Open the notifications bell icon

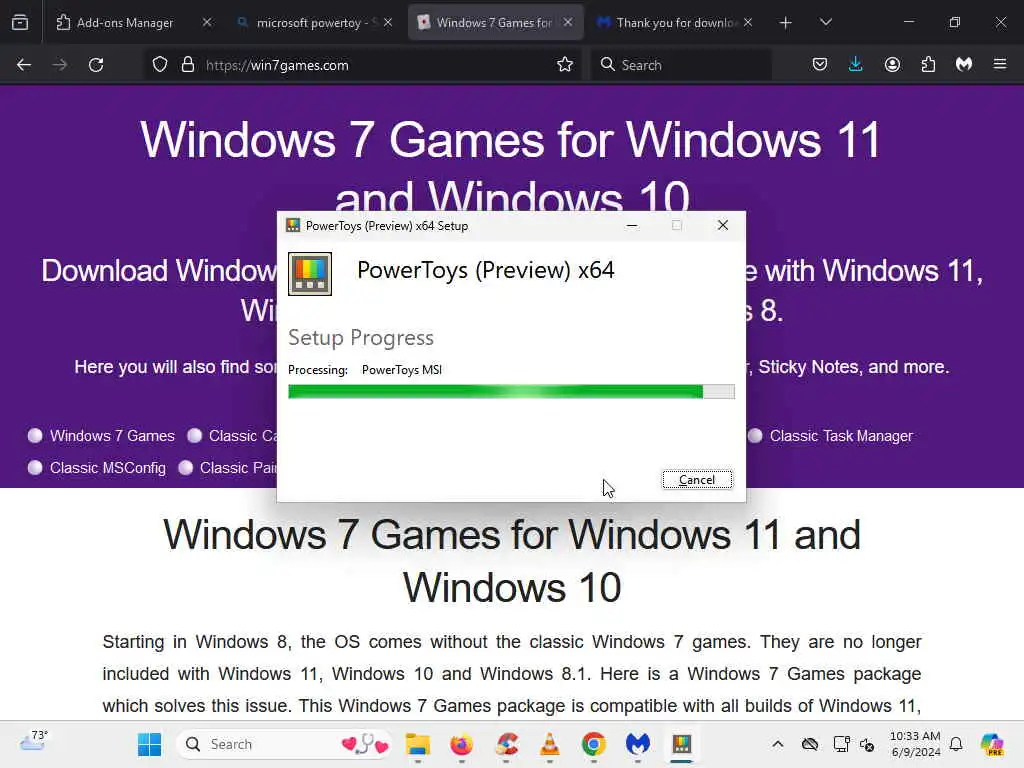[956, 744]
